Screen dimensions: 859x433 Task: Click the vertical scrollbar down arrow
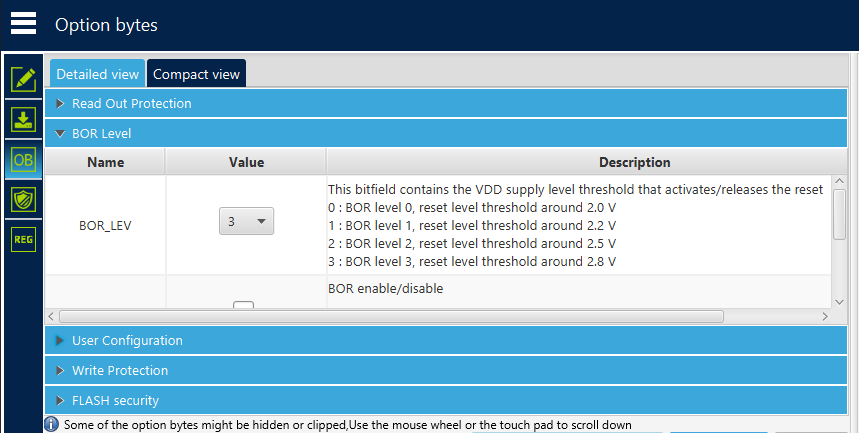[839, 302]
